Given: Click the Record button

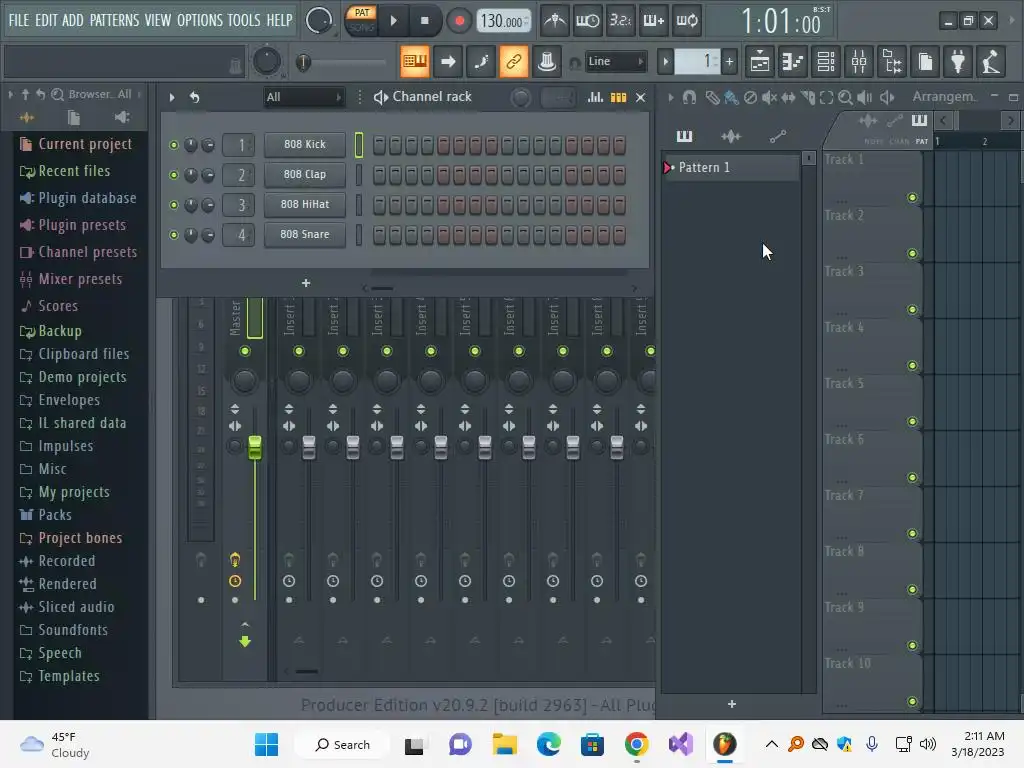Looking at the screenshot, I should click(x=459, y=21).
